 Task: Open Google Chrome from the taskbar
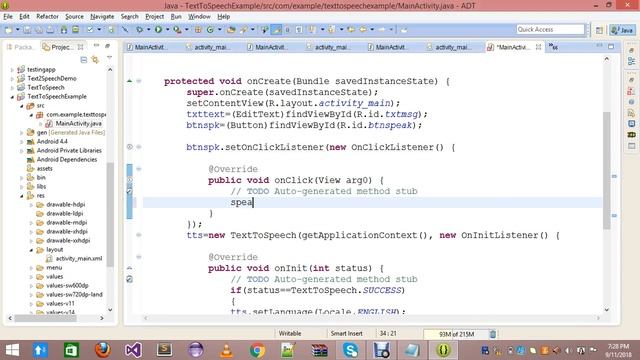[258, 350]
